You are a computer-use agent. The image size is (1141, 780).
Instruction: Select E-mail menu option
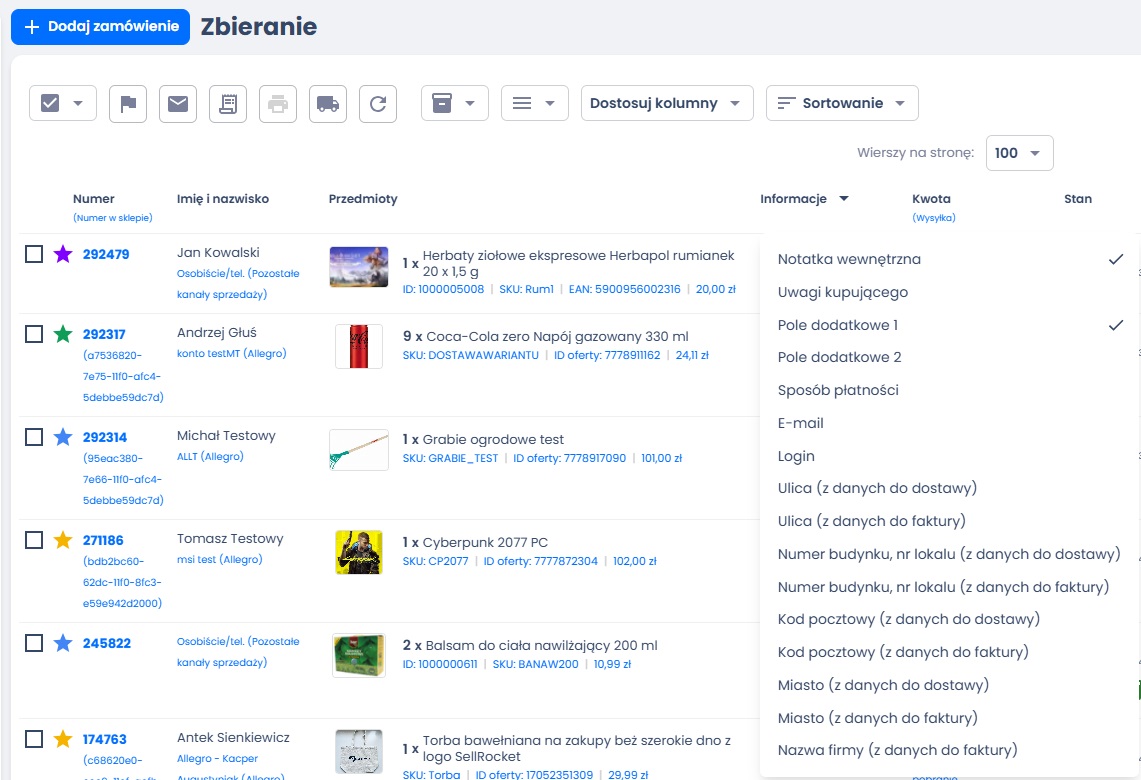[949, 423]
